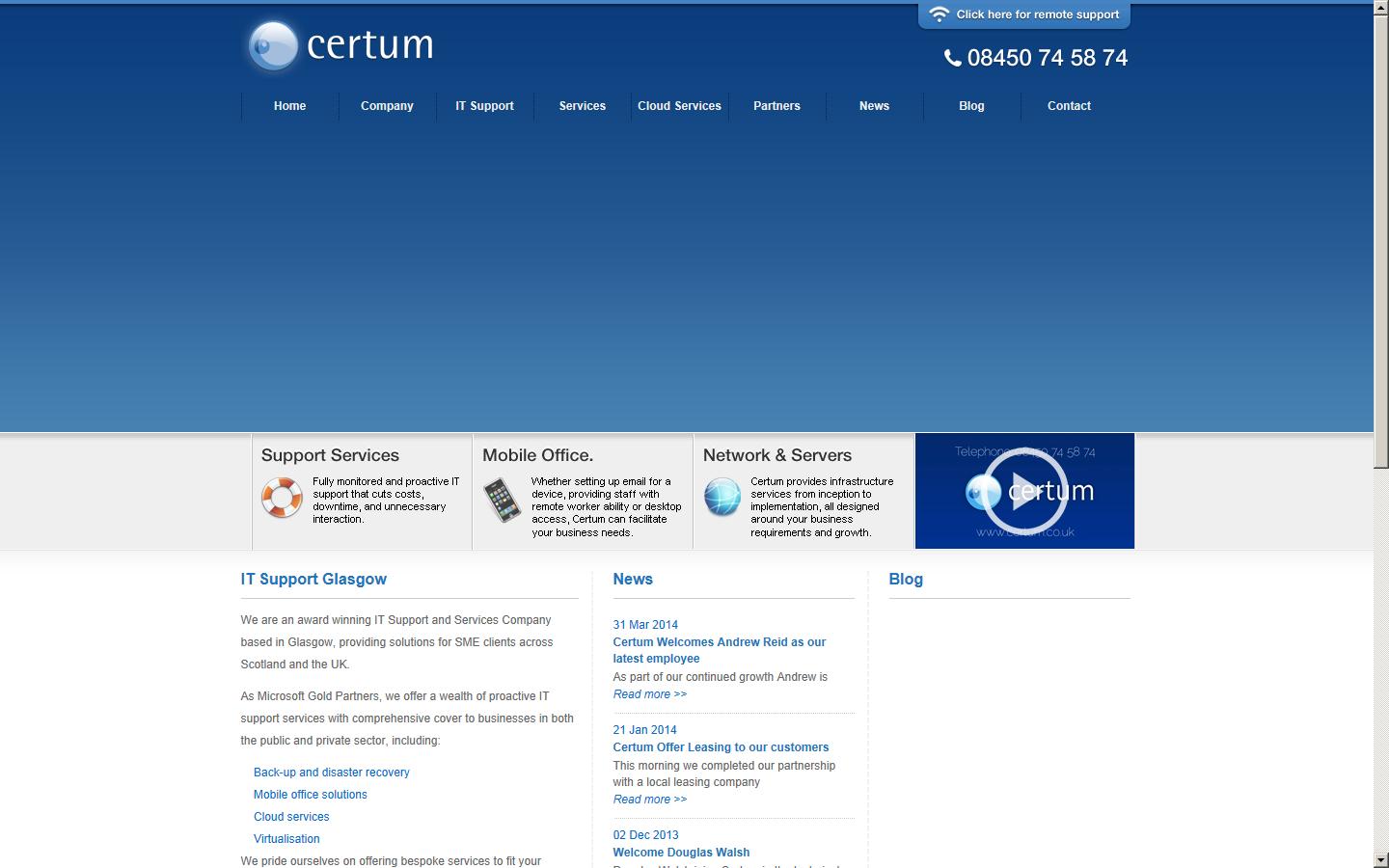Image resolution: width=1389 pixels, height=868 pixels.
Task: Click the telephone handset icon
Action: coord(953,58)
